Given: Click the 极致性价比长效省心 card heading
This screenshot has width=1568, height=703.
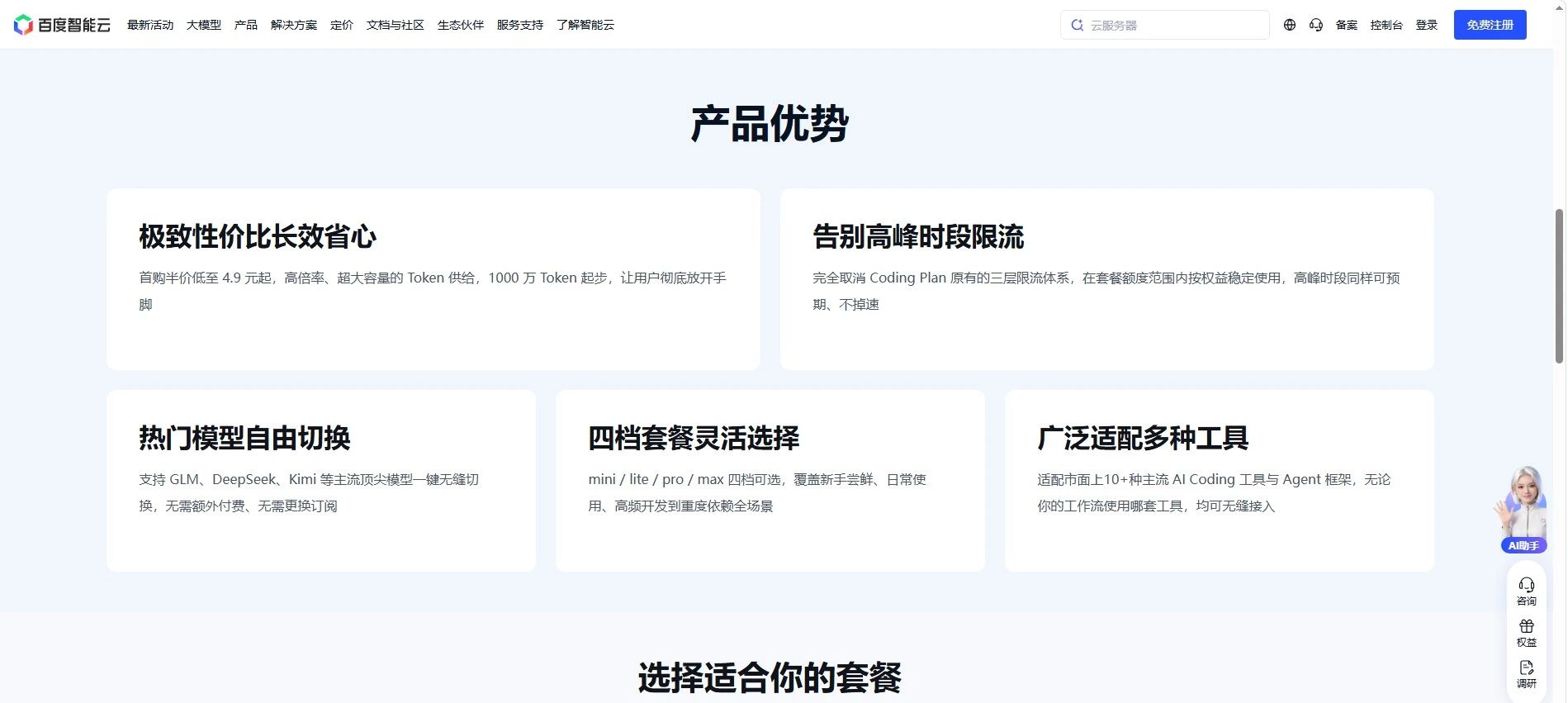Looking at the screenshot, I should (258, 236).
